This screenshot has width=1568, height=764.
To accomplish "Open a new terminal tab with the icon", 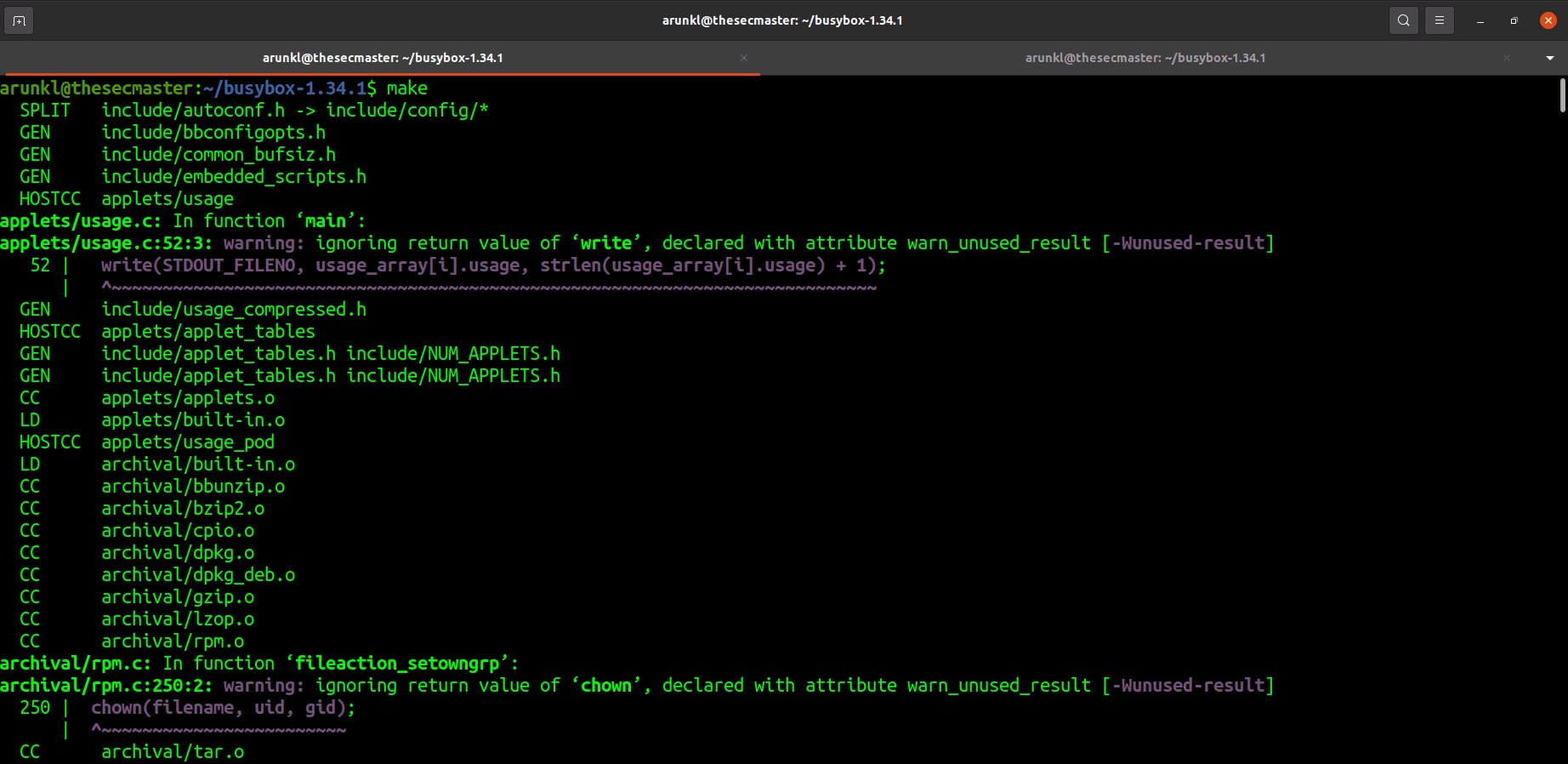I will [19, 20].
